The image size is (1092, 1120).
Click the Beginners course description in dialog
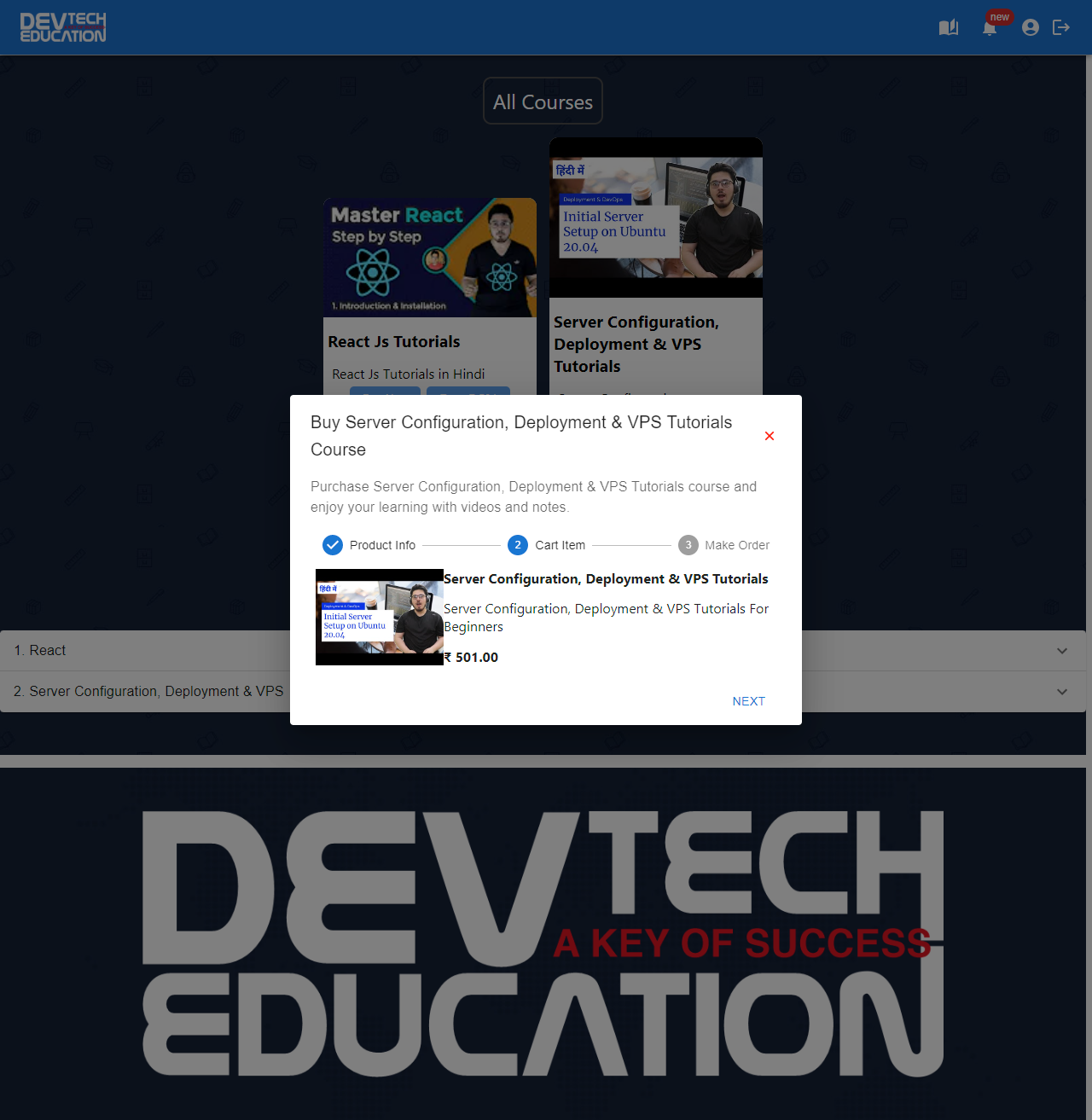point(606,618)
